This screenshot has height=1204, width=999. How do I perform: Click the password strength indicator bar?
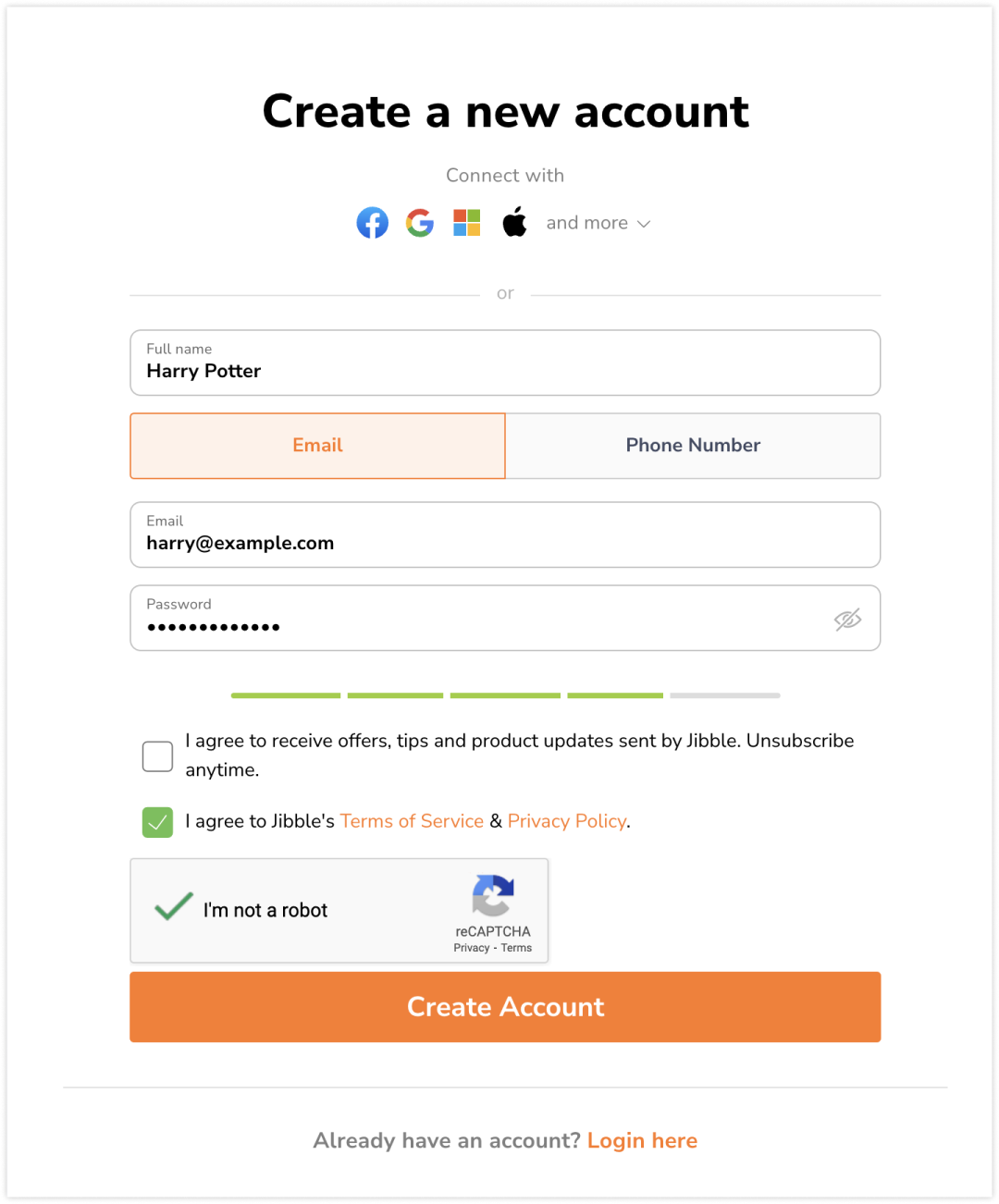tap(505, 695)
